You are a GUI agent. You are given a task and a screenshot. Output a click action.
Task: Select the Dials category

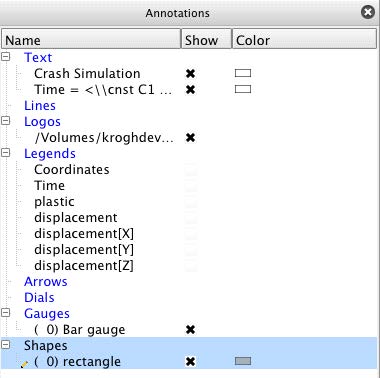[x=39, y=298]
